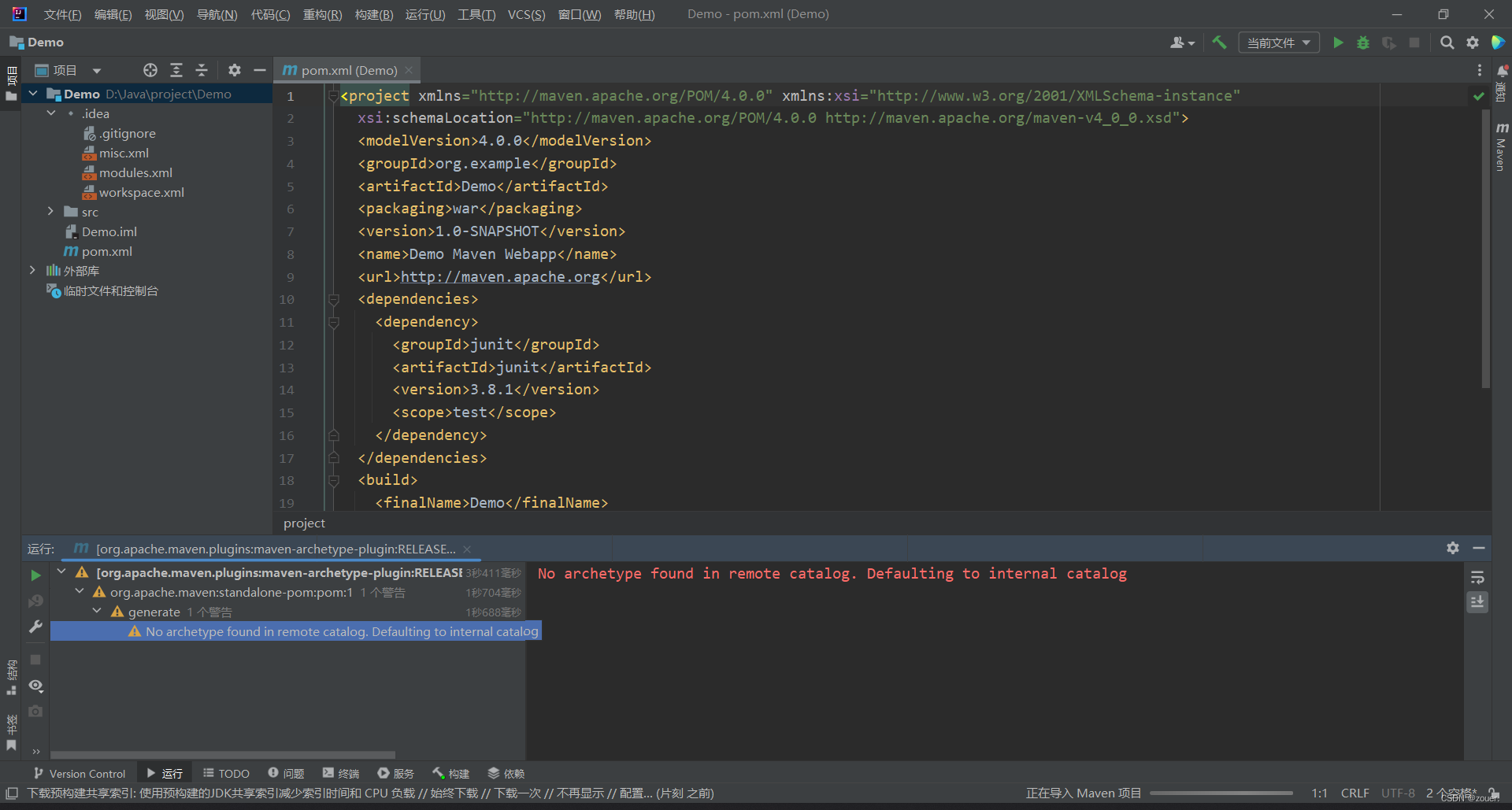Image resolution: width=1512 pixels, height=810 pixels.
Task: Open the 当前文件 run configuration dropdown
Action: pos(1278,43)
